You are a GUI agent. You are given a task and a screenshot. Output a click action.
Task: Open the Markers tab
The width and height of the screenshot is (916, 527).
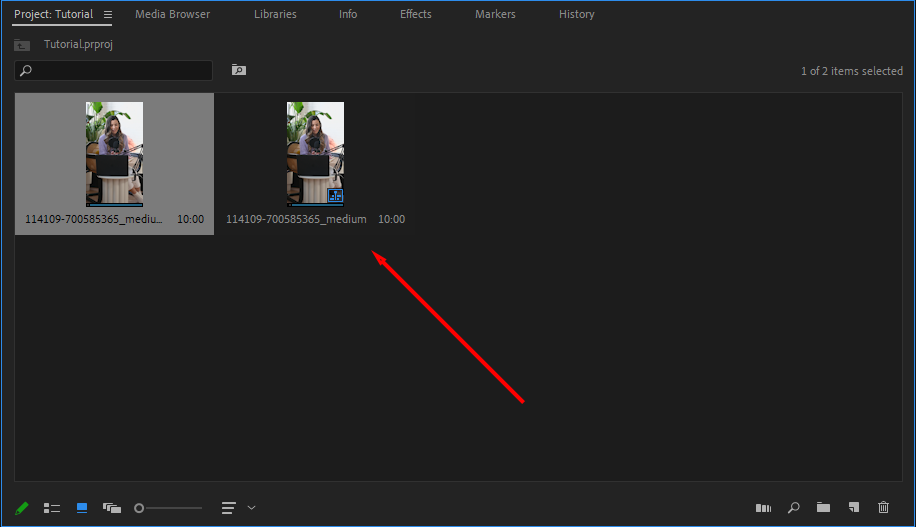(495, 14)
